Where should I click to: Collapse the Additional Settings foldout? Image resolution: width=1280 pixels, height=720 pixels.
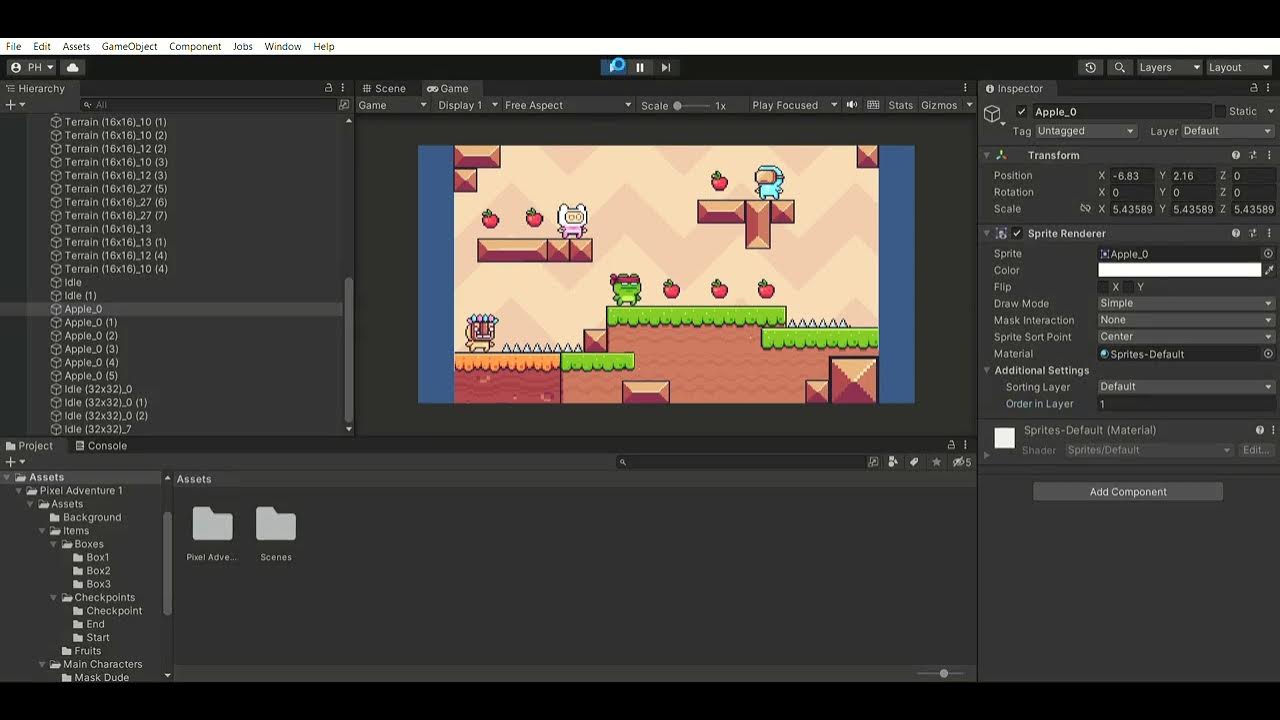coord(987,370)
